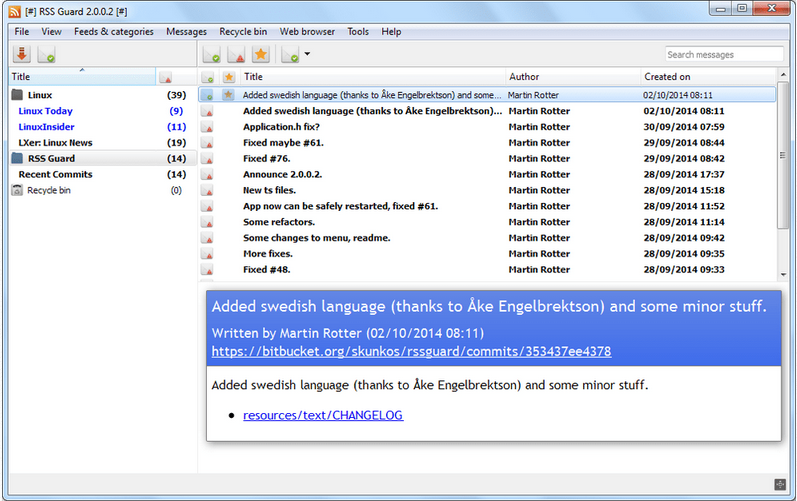The width and height of the screenshot is (797, 501).
Task: Click the unread icon beside 'Some refactors.'
Action: 207,222
